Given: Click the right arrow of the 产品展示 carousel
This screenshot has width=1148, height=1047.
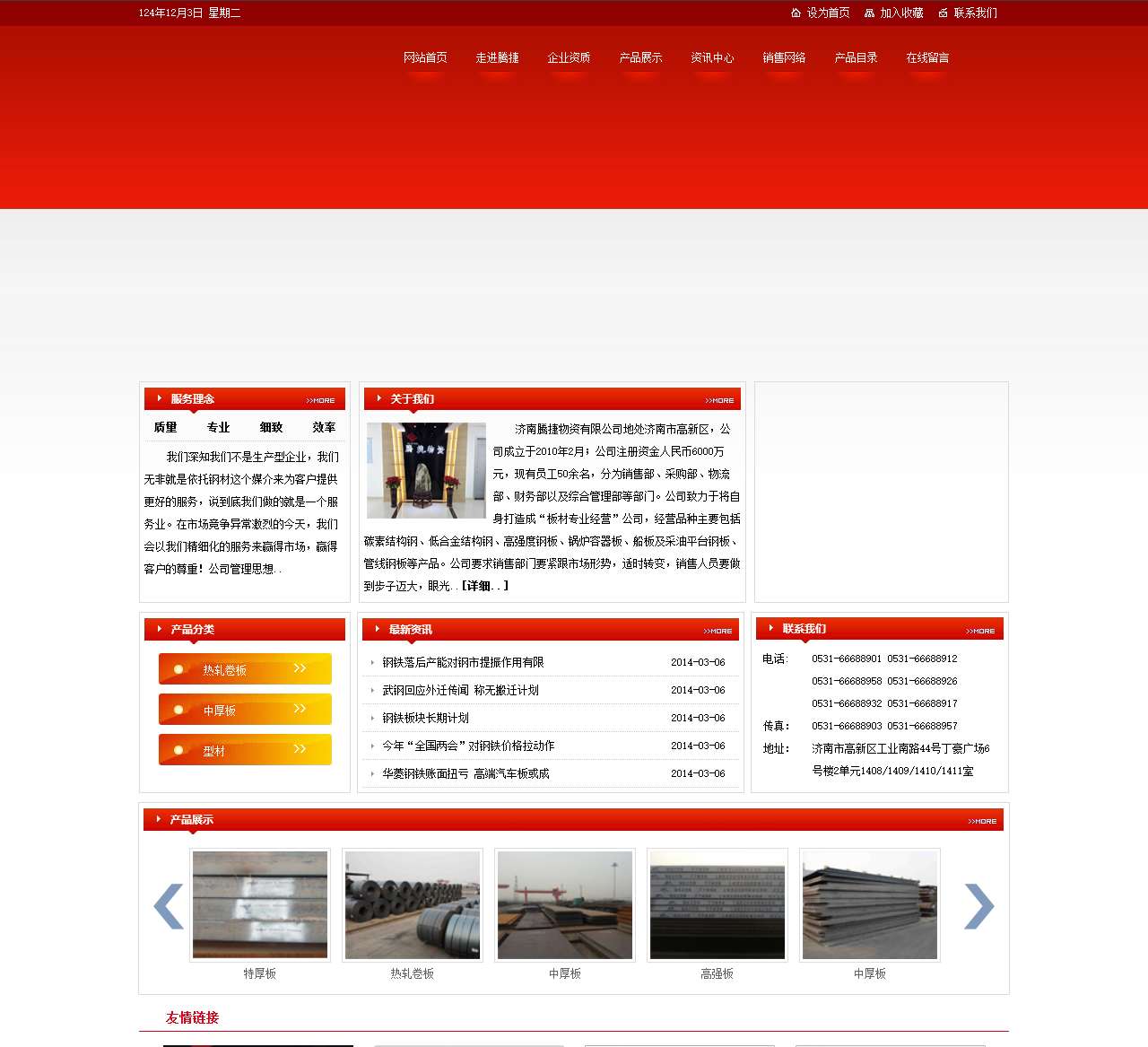Looking at the screenshot, I should 979,906.
